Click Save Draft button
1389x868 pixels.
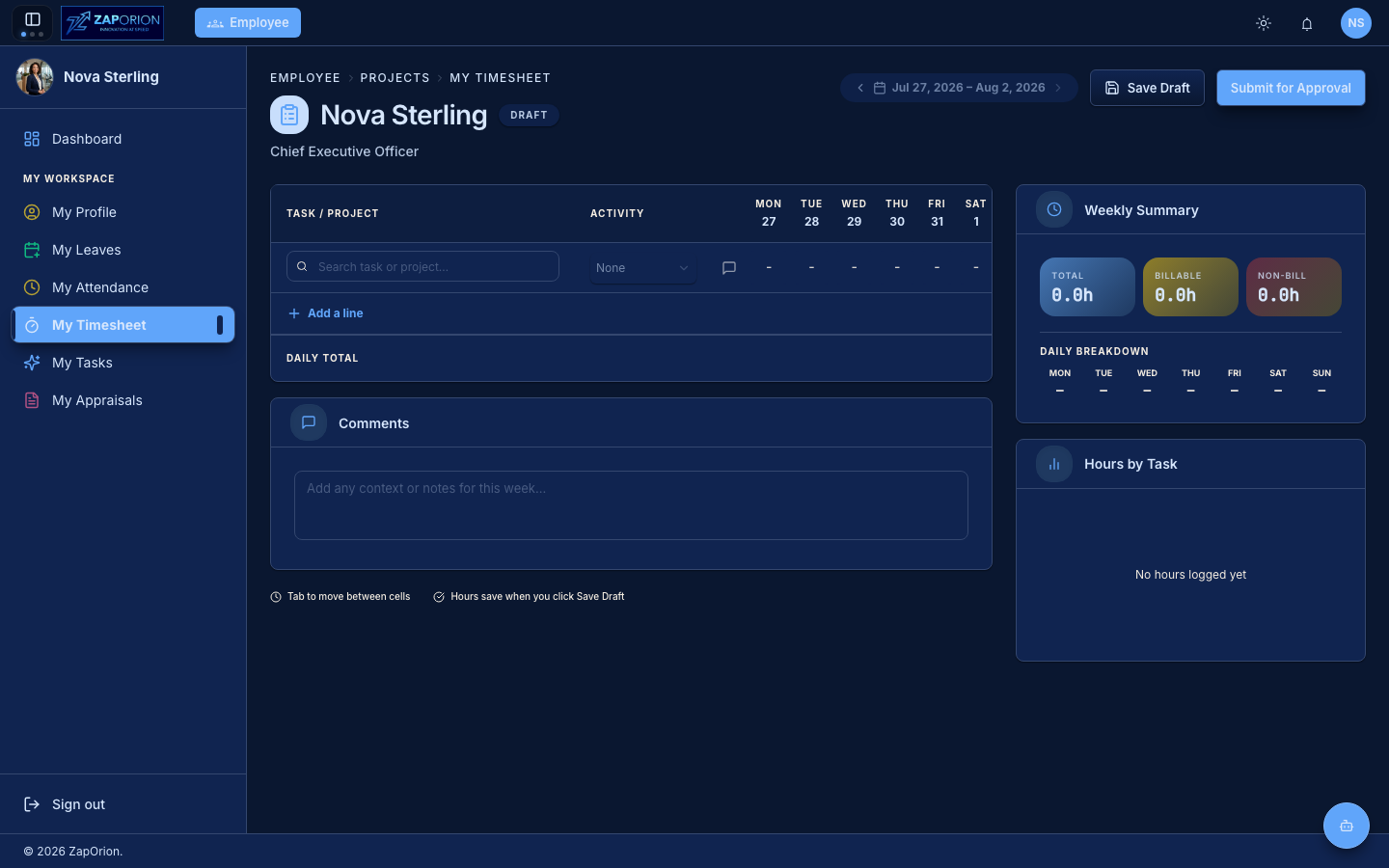[1147, 88]
